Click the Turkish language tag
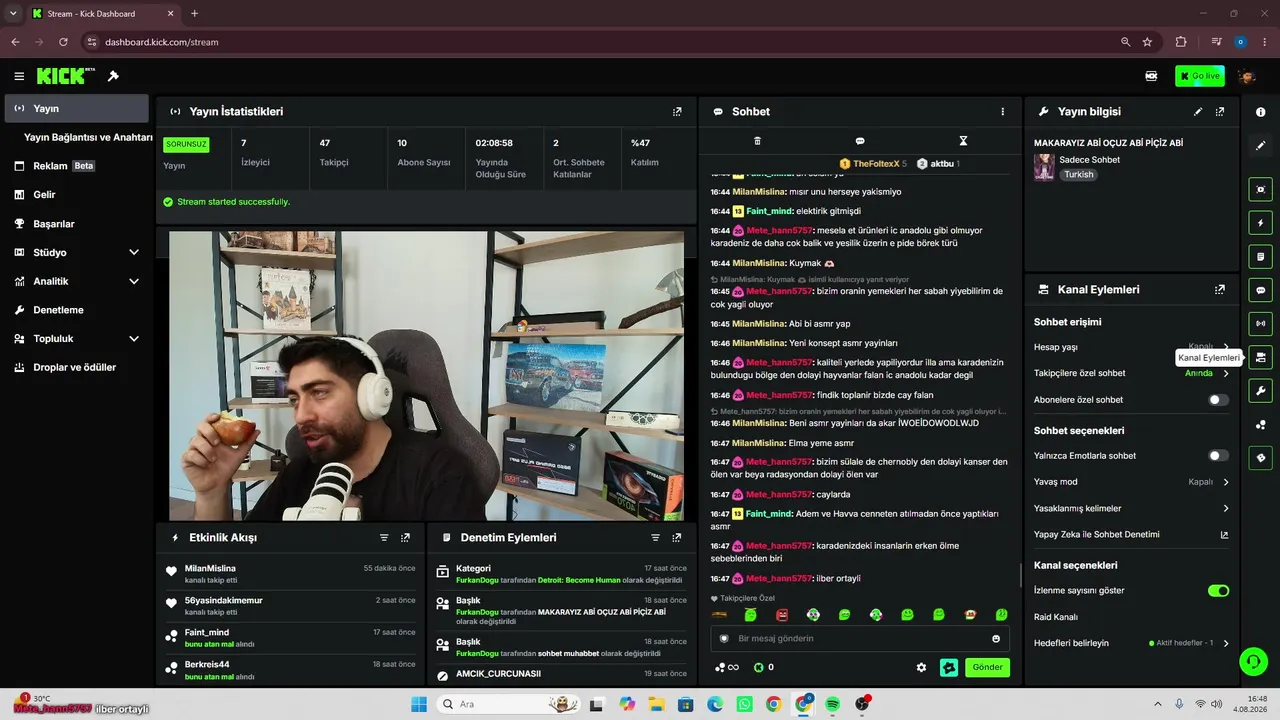The width and height of the screenshot is (1280, 720). (x=1078, y=174)
